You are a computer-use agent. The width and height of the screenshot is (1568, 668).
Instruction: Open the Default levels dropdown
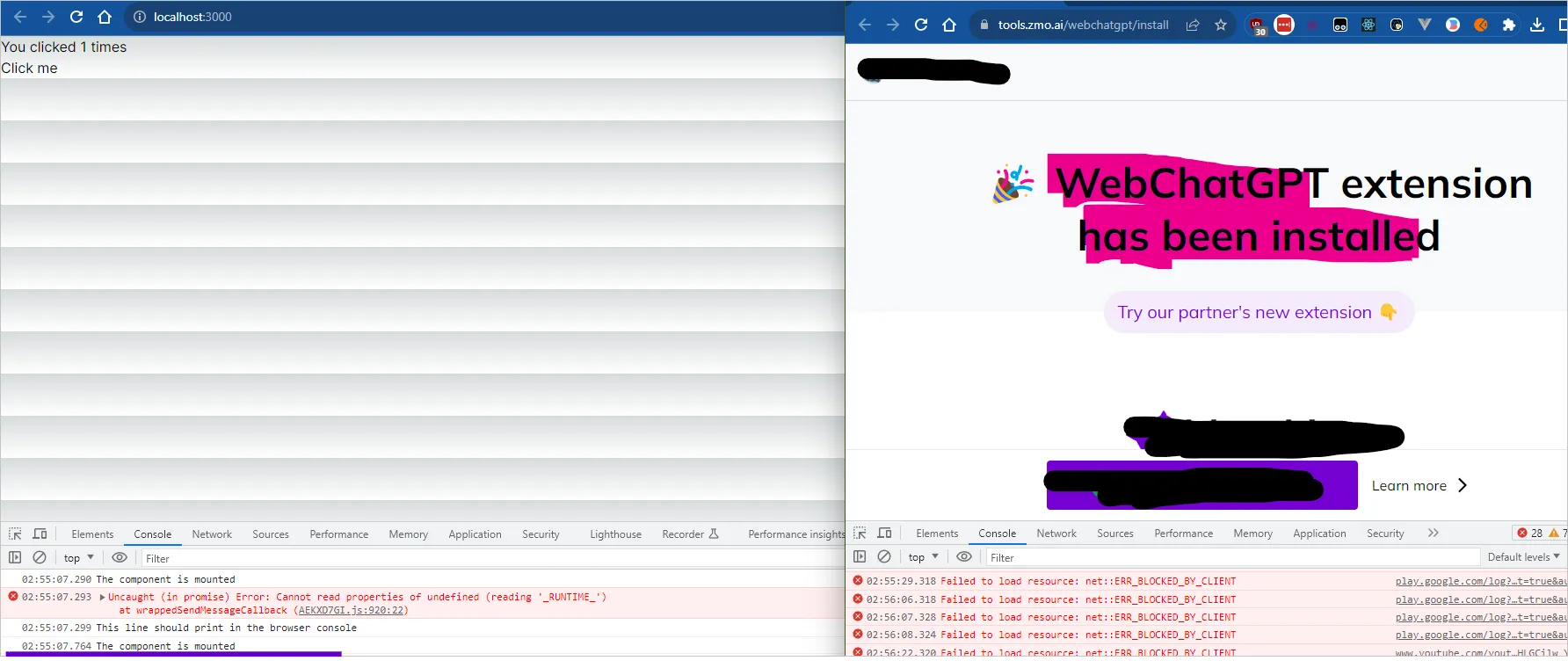(x=1523, y=557)
